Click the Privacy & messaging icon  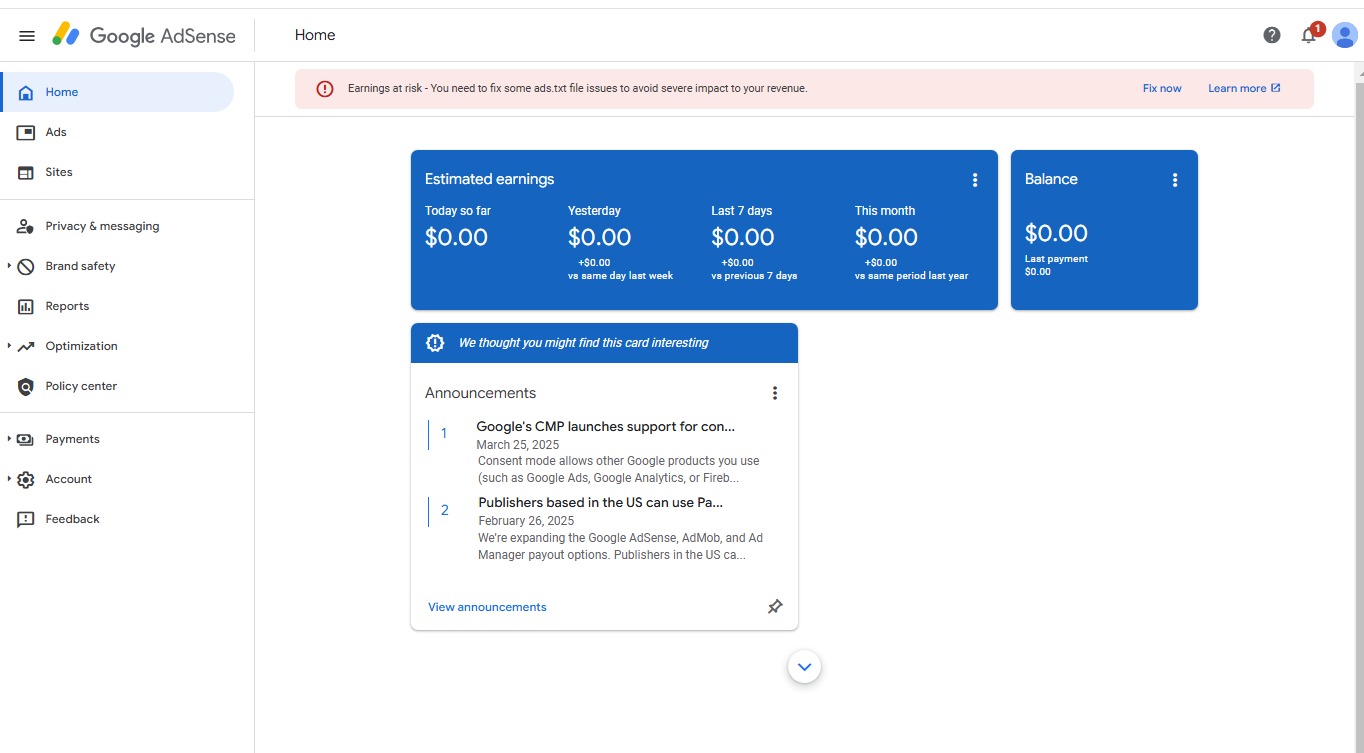(x=26, y=226)
